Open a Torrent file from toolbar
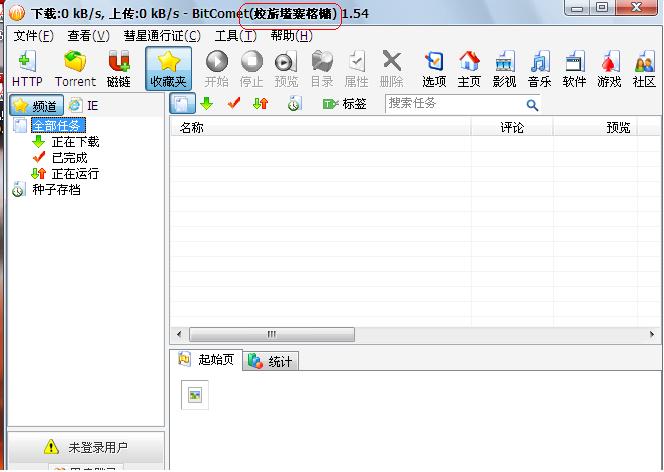Screen dimensions: 664x472 tap(75, 69)
